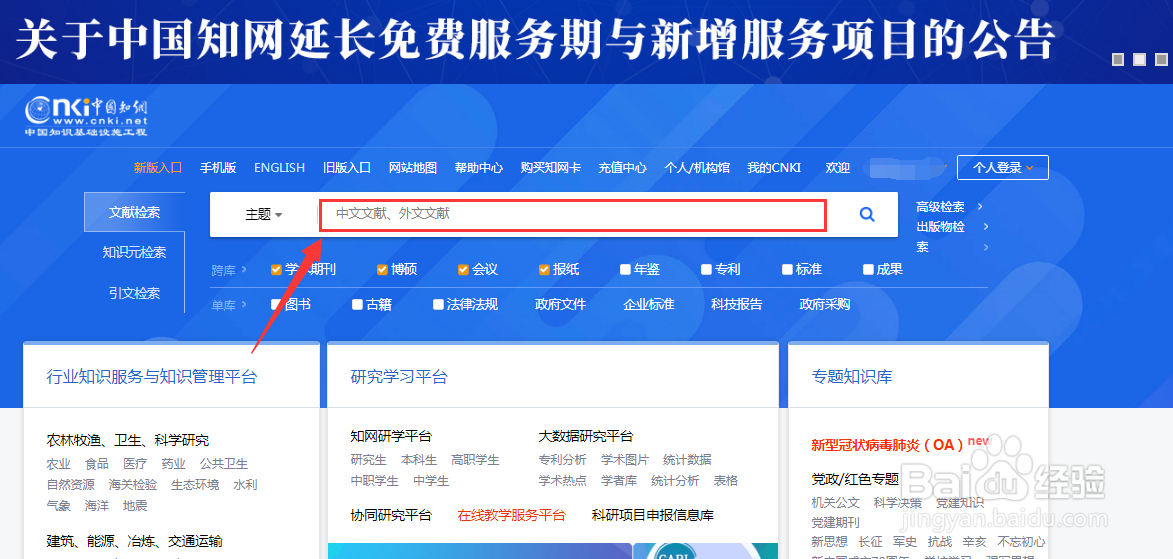Viewport: 1173px width, 559px height.
Task: Enable the 标准 checkbox
Action: click(x=787, y=269)
